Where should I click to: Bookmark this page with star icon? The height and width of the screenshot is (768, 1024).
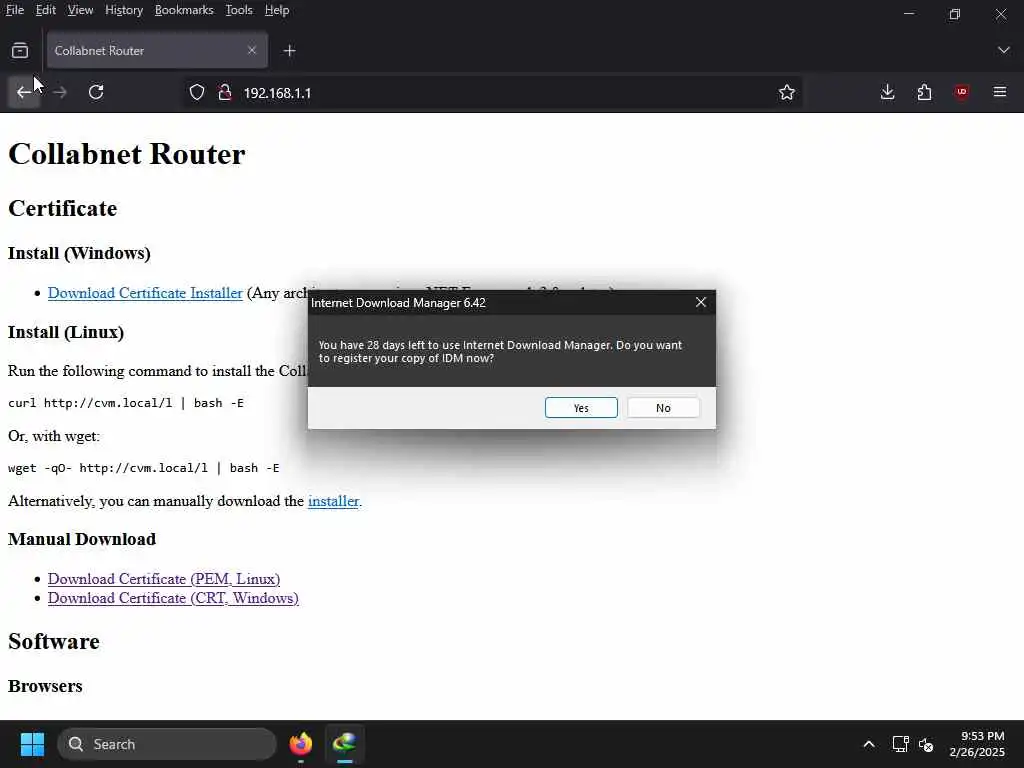coord(786,92)
